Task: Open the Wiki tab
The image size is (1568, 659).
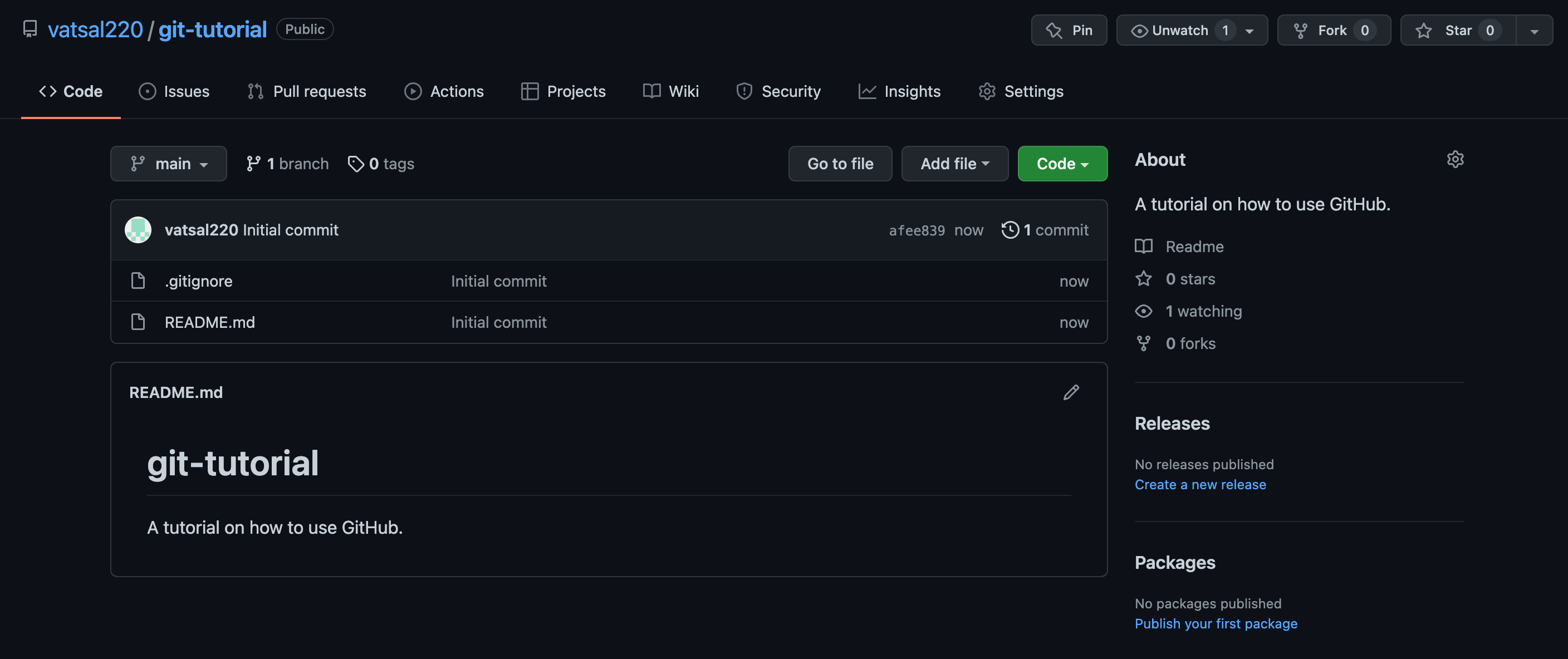Action: click(x=671, y=91)
